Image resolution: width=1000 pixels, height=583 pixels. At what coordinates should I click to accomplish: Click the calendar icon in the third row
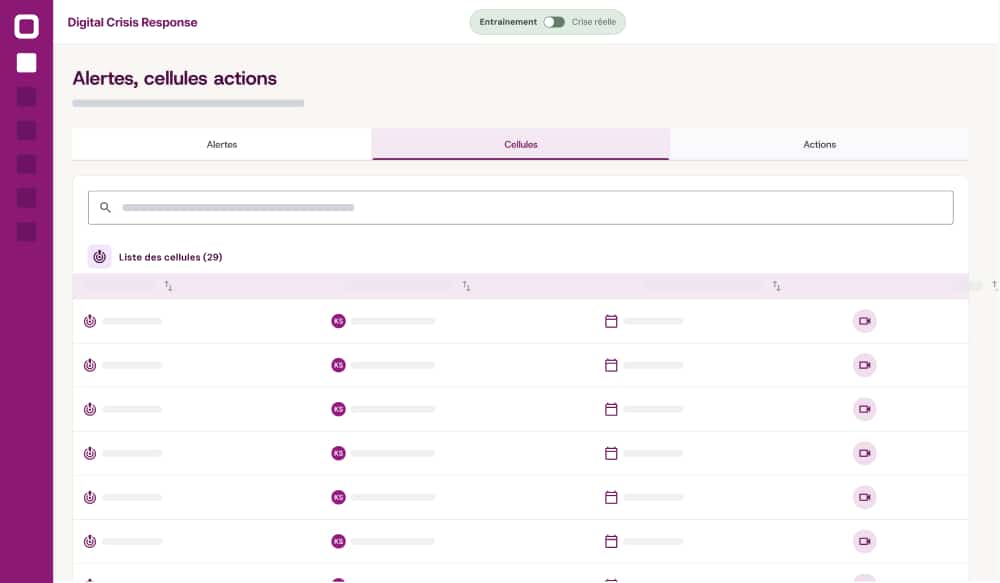(610, 409)
